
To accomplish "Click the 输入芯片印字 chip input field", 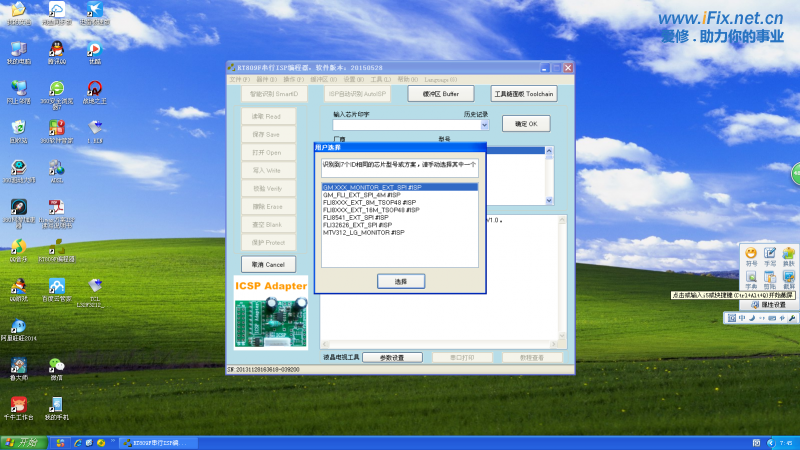I will point(407,124).
